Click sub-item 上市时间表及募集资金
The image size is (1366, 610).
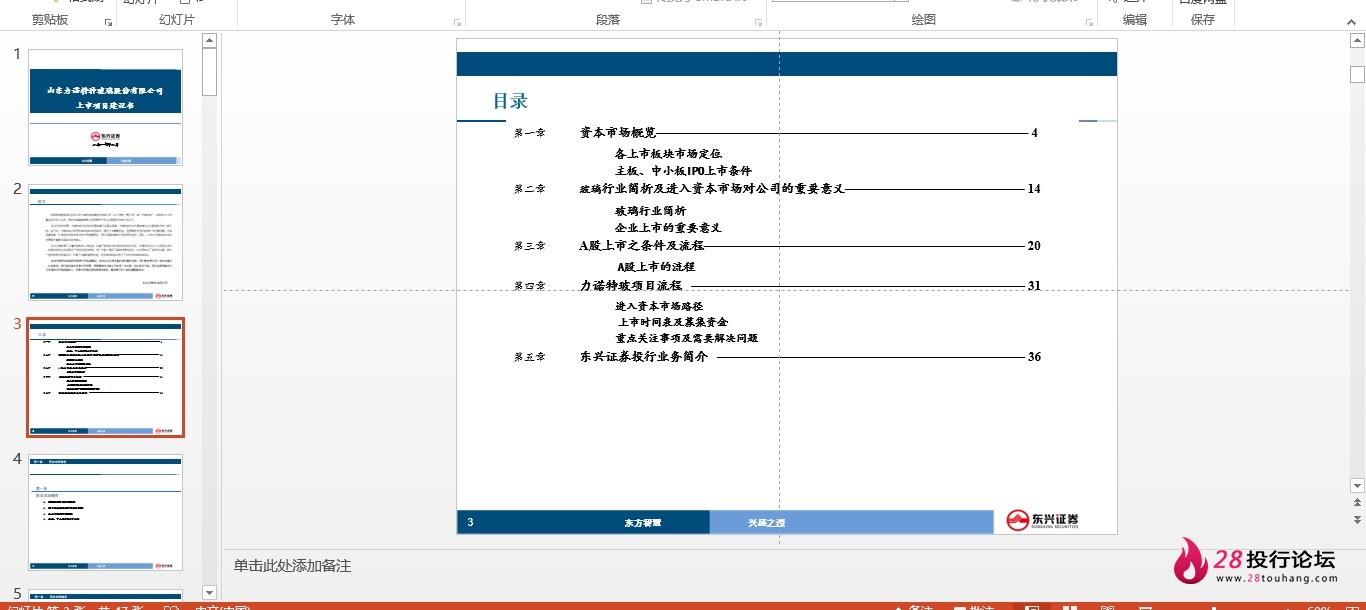(673, 322)
